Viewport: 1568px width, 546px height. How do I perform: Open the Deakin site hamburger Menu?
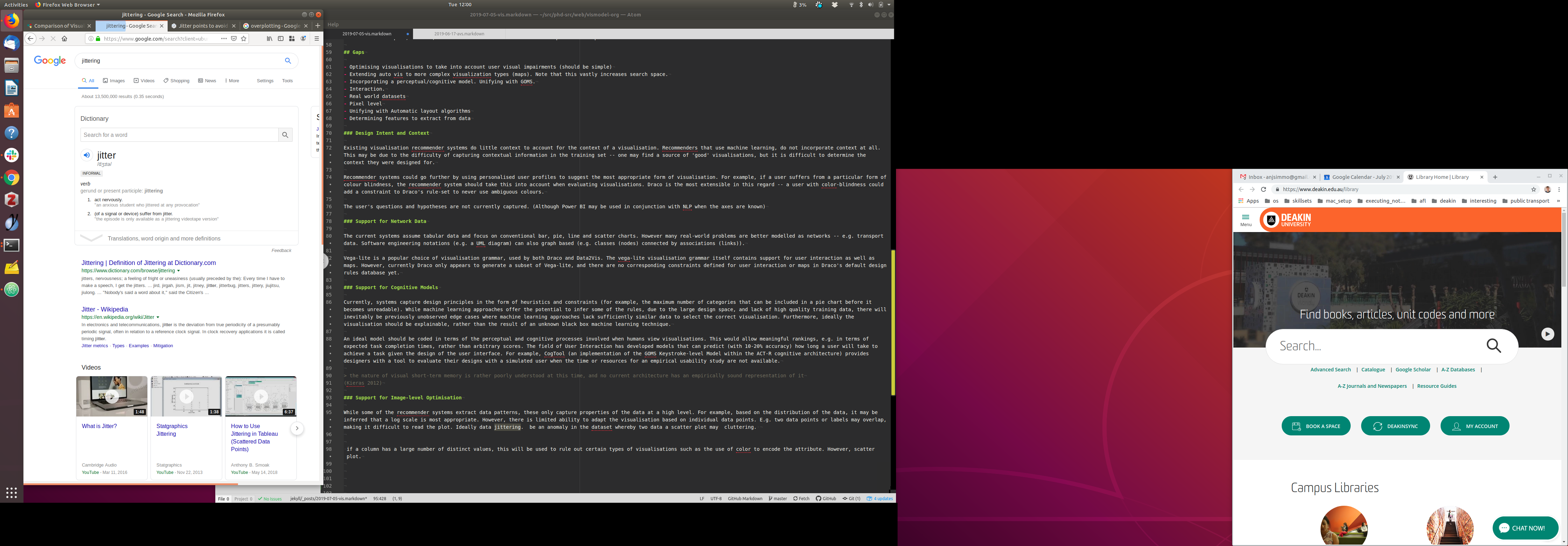pyautogui.click(x=1245, y=220)
